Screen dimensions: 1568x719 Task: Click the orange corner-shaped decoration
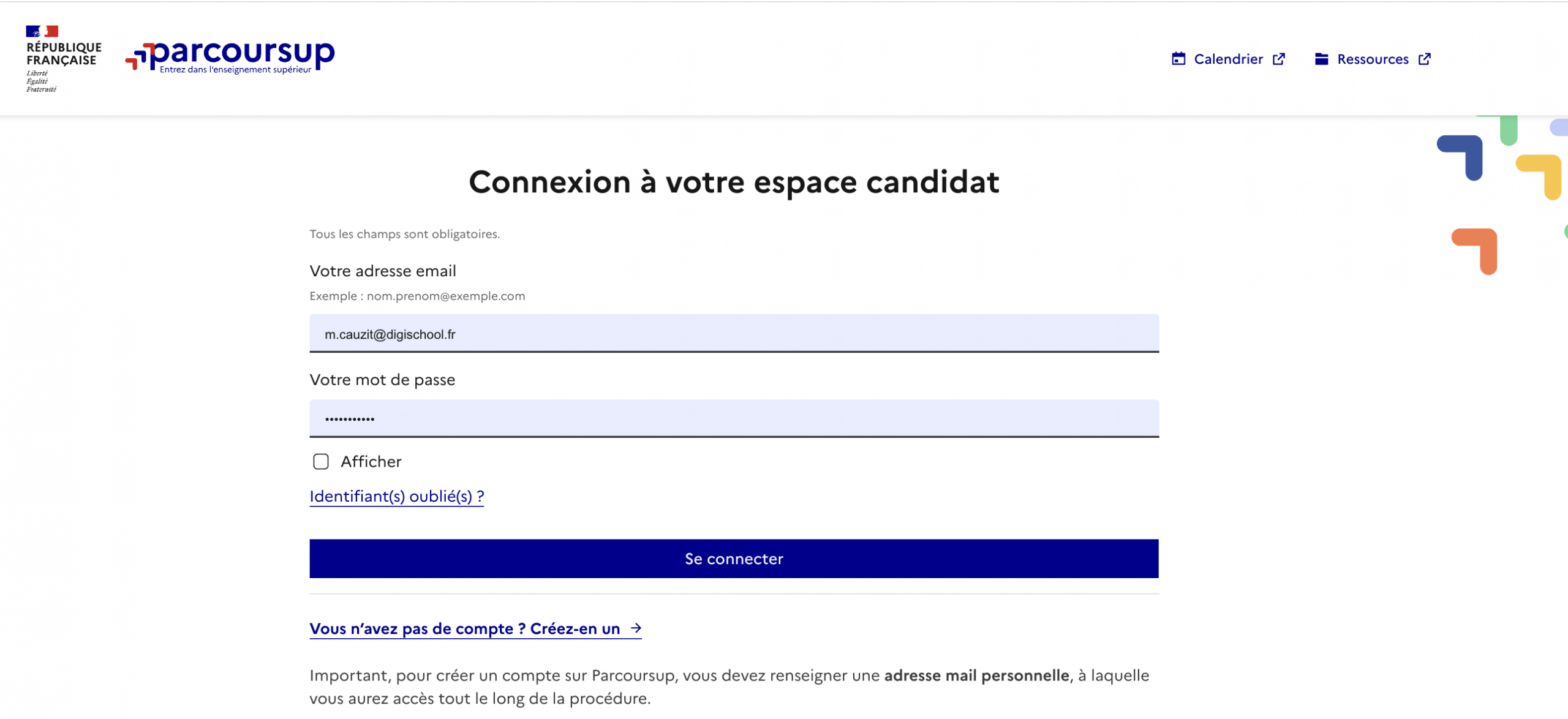pyautogui.click(x=1475, y=251)
